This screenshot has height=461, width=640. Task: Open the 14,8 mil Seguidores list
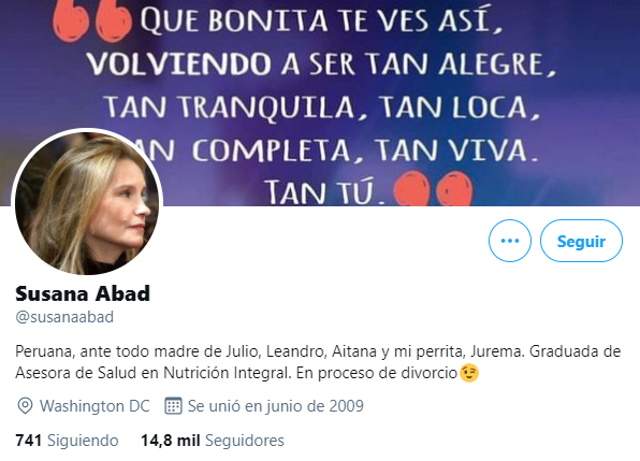point(212,441)
